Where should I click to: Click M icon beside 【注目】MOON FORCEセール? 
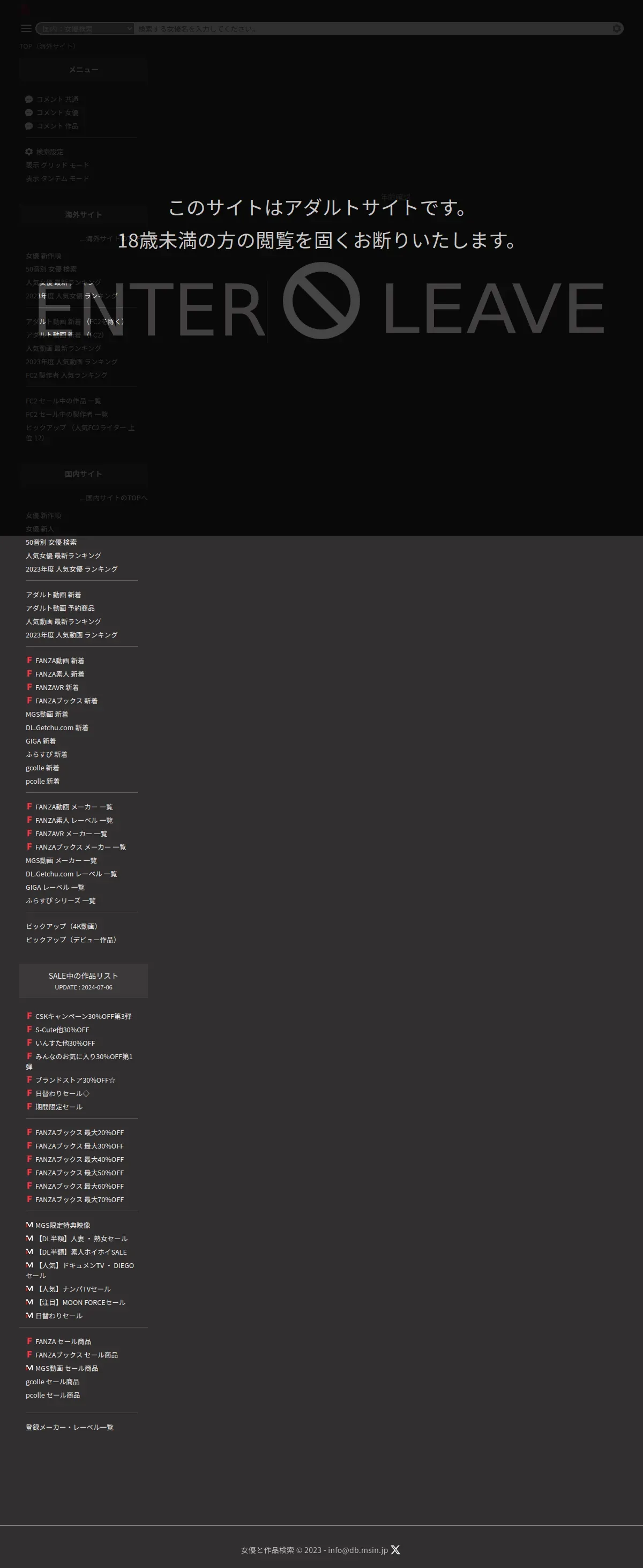click(29, 1301)
